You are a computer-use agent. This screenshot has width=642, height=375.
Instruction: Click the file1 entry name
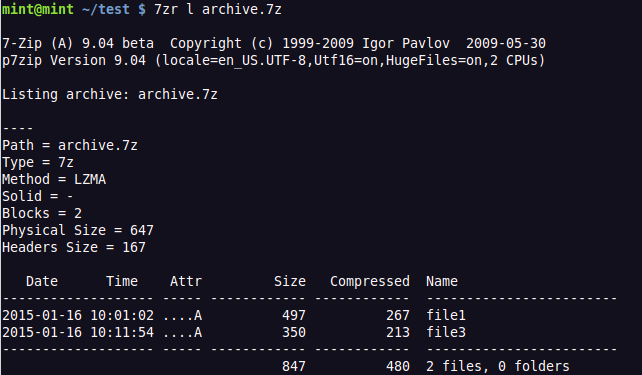[x=446, y=315]
